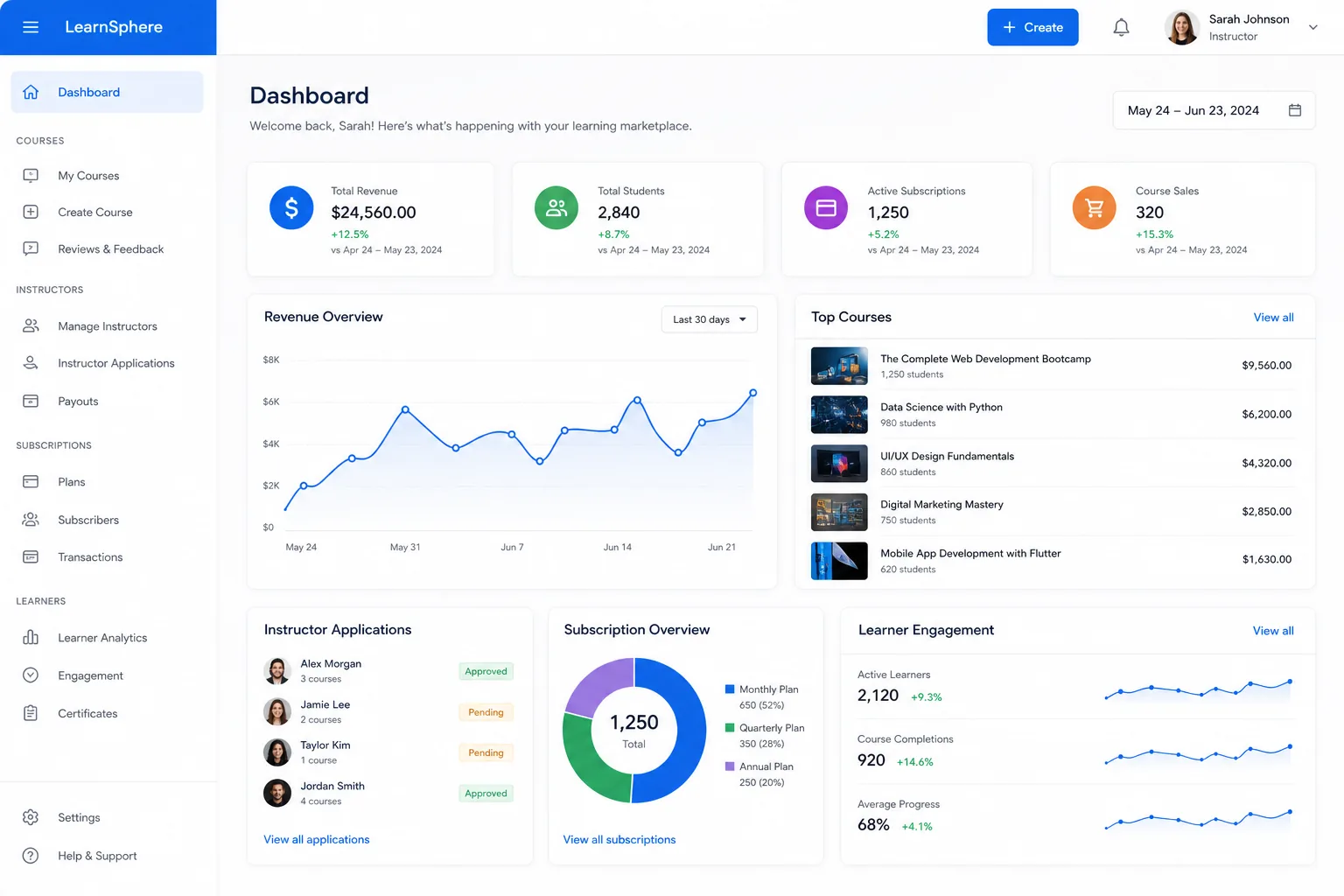Image resolution: width=1344 pixels, height=896 pixels.
Task: Open the hamburger menu next to LearnSphere
Action: click(x=31, y=27)
